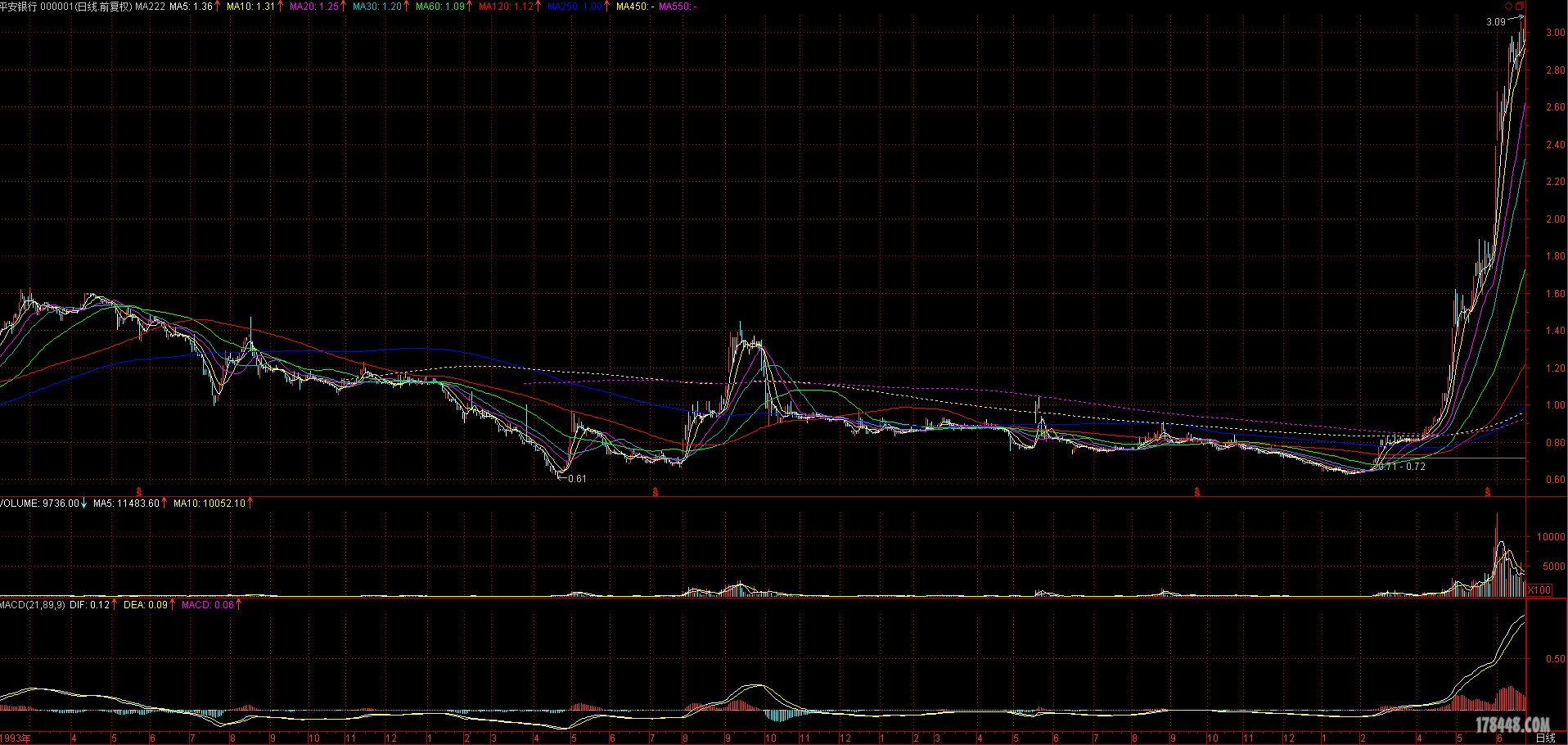Click the 10000 volume axis label

[1552, 537]
